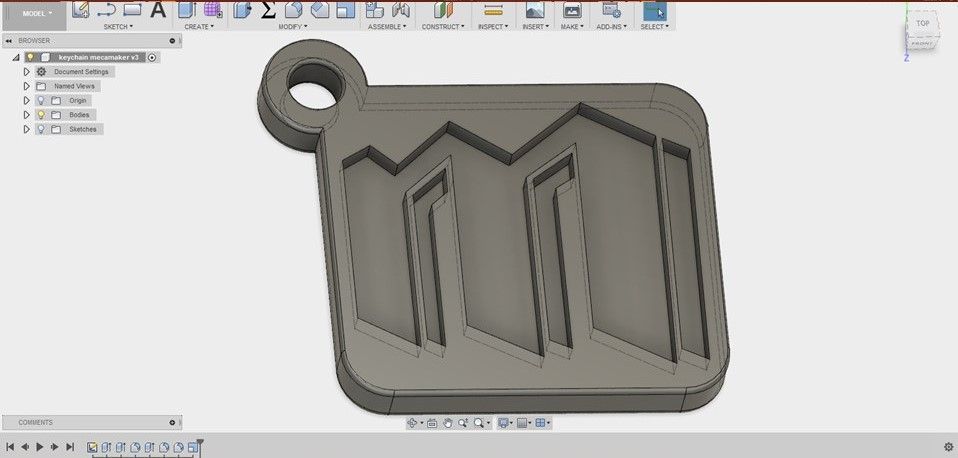Jump timeline to the beginning
This screenshot has width=958, height=458.
(10, 447)
